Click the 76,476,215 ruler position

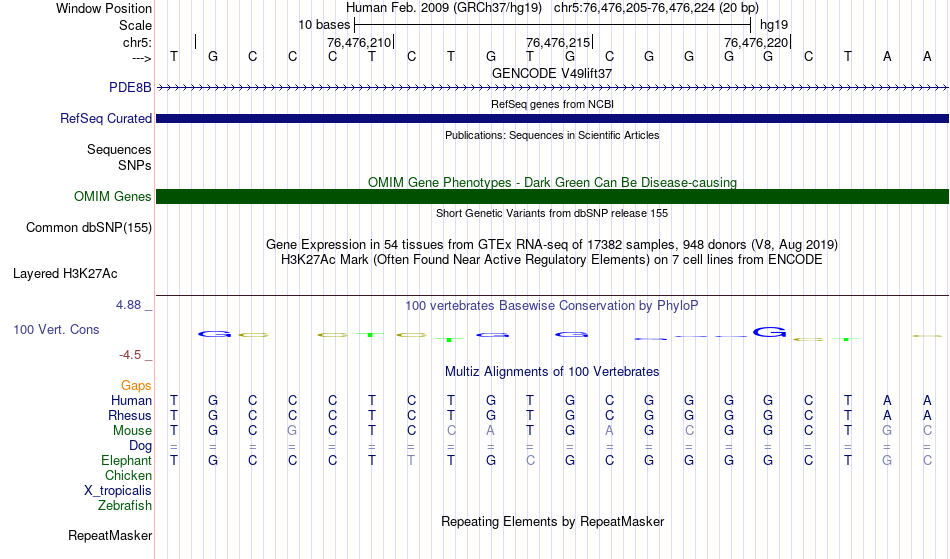tap(558, 42)
